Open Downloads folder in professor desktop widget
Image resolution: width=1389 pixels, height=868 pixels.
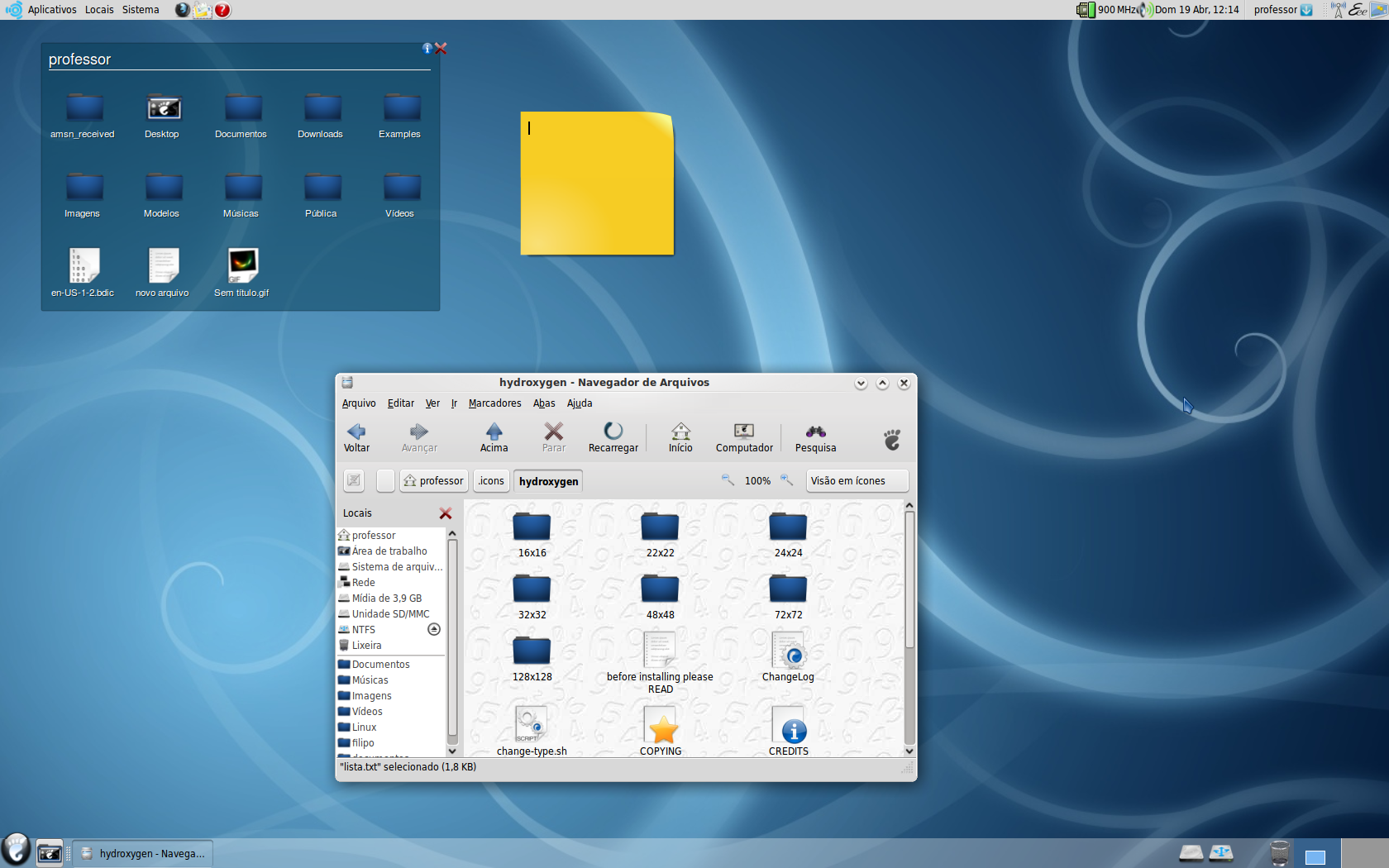pos(320,117)
